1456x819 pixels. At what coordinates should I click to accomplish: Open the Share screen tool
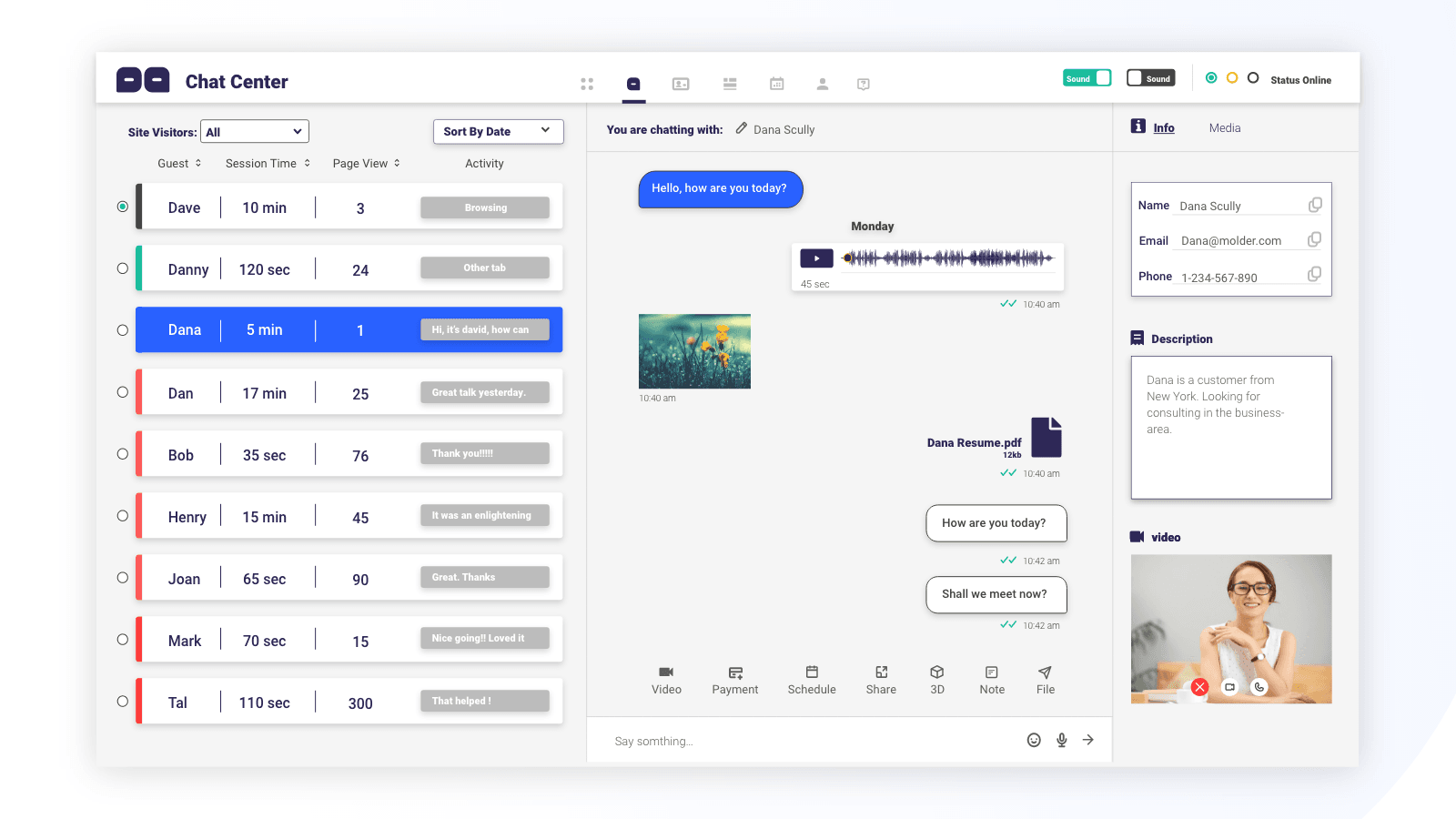pos(880,678)
